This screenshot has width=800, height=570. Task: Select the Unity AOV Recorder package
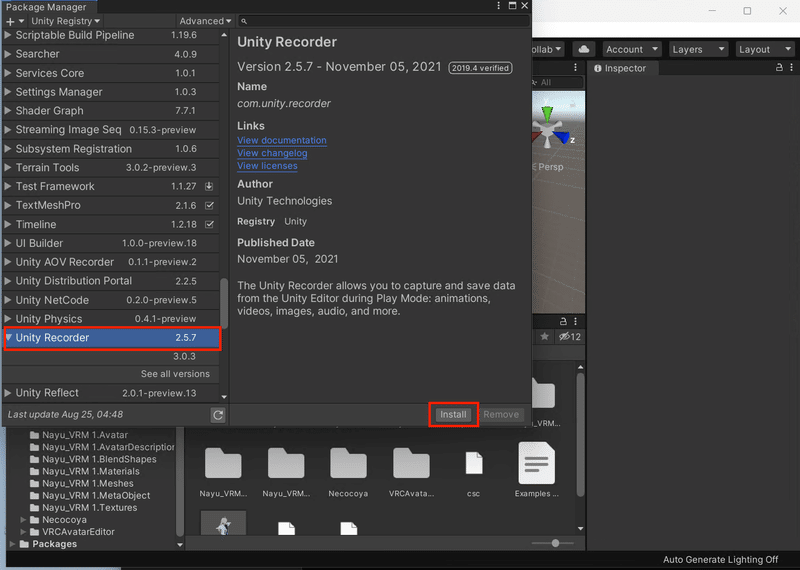click(x=112, y=262)
